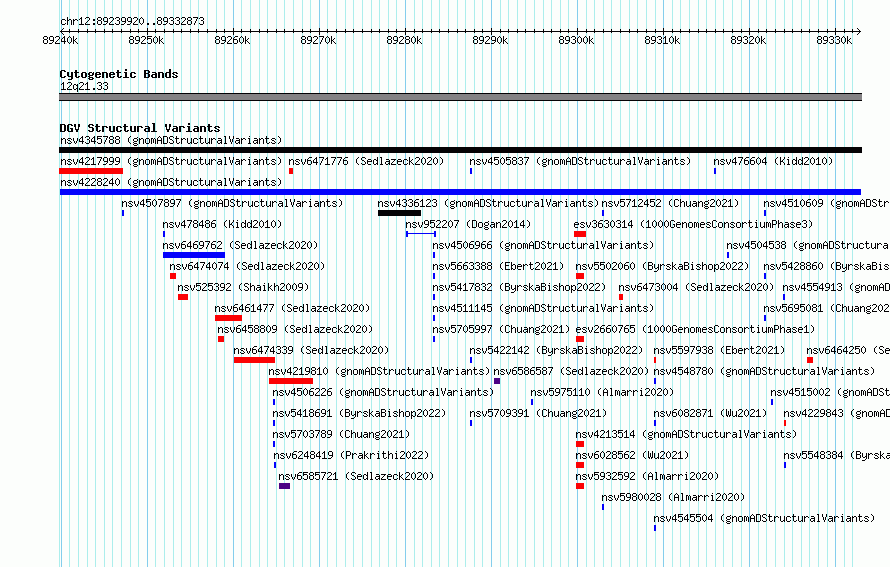Screen dimensions: 890x567
Task: Open nsv4506966 gnomAD label
Action: (543, 245)
